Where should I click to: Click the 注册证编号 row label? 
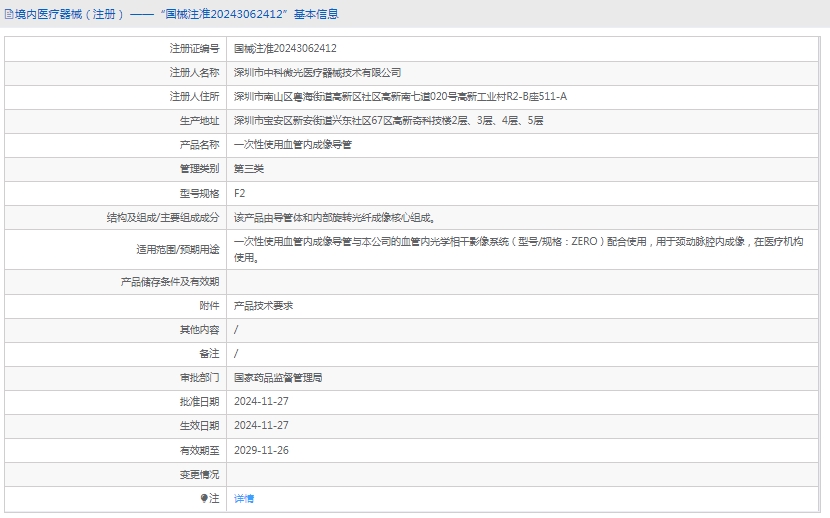pos(194,48)
